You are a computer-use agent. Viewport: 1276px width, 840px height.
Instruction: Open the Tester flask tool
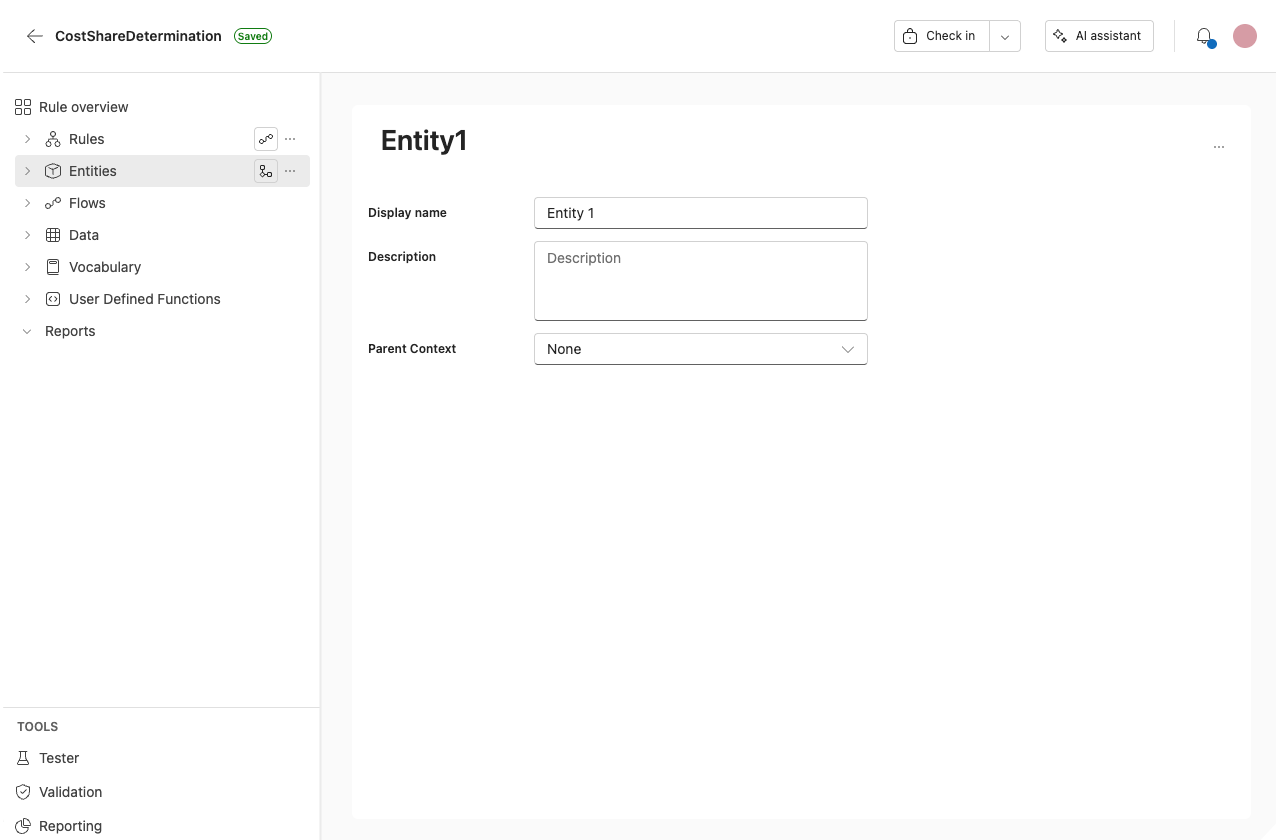pyautogui.click(x=23, y=758)
